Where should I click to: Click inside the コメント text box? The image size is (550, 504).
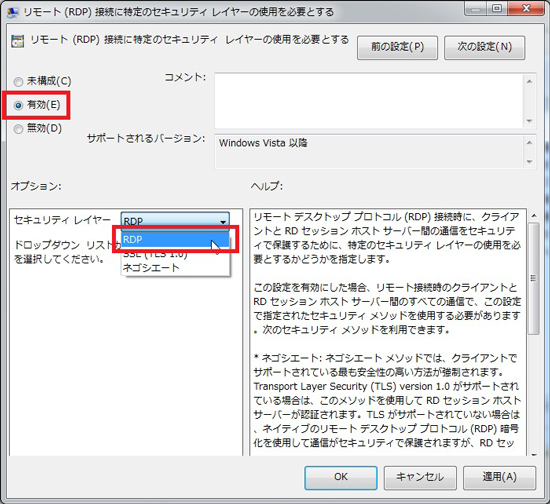tap(369, 101)
